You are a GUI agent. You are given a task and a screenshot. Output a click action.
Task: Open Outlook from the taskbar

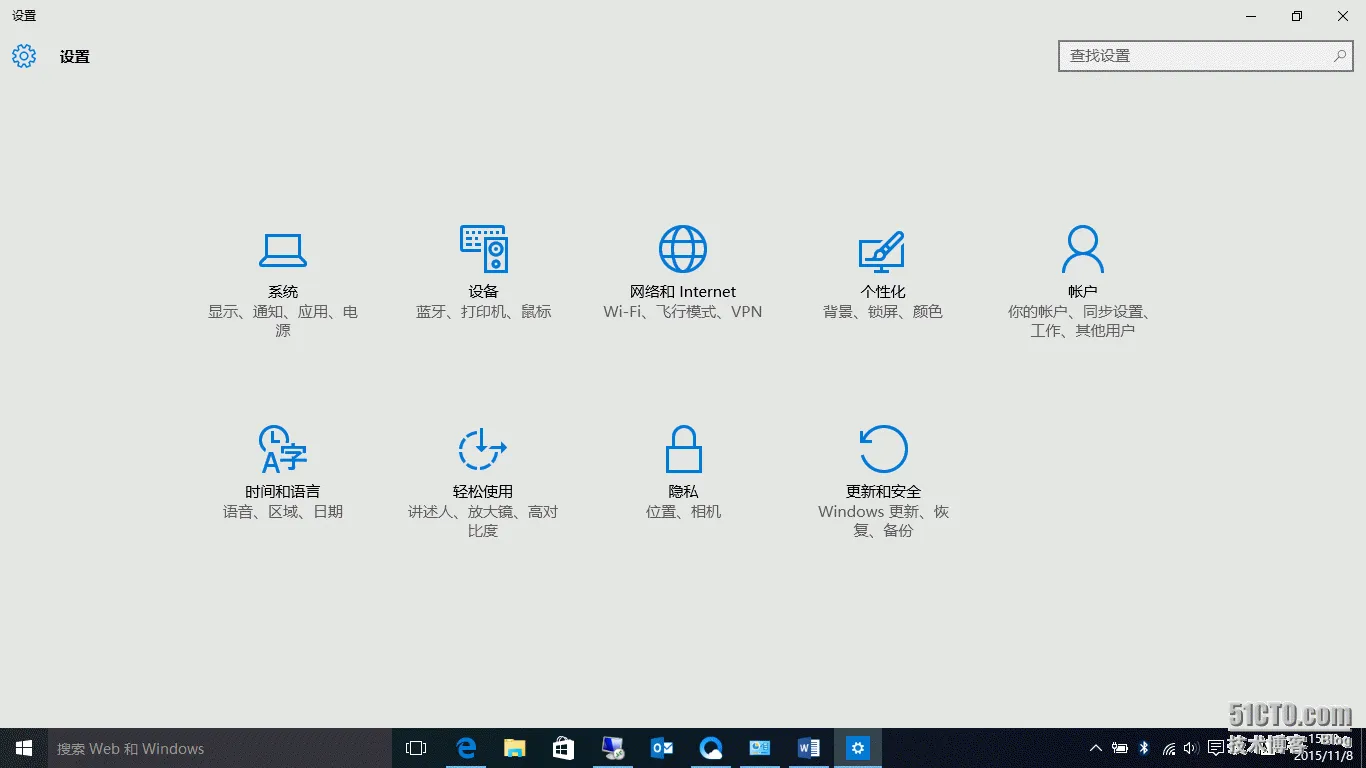coord(661,748)
